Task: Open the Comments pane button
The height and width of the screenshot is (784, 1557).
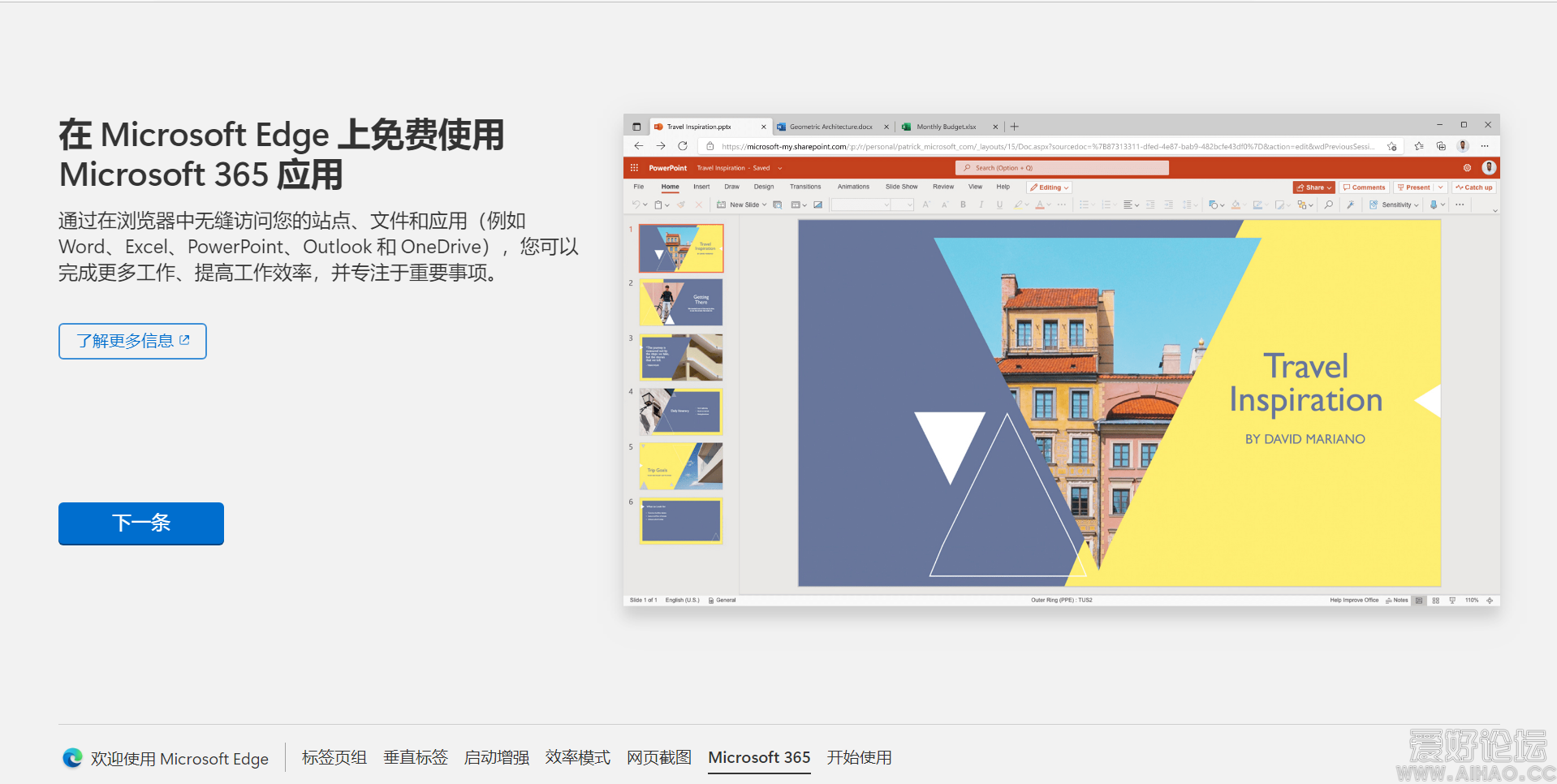Action: (1365, 187)
